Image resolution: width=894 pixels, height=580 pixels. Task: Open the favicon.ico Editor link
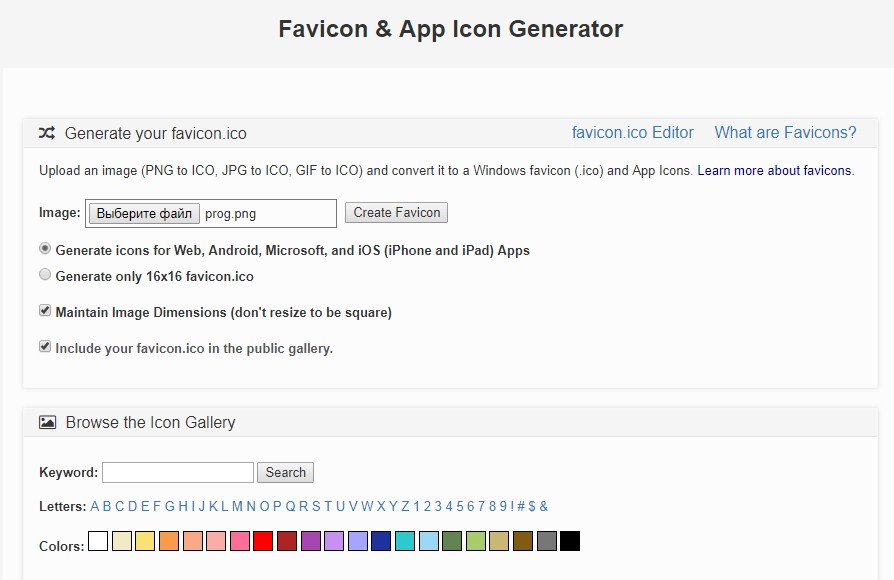click(632, 133)
